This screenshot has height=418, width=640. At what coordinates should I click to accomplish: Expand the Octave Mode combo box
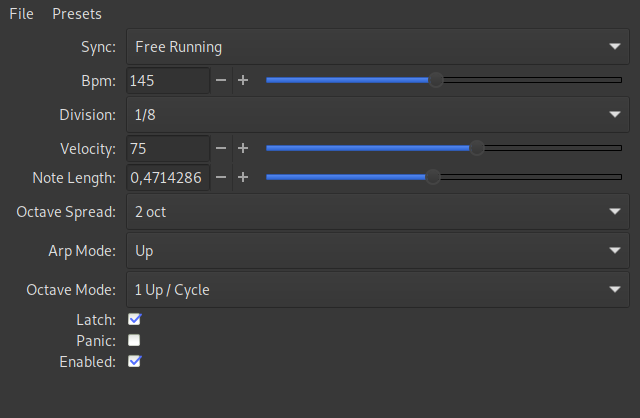click(377, 290)
